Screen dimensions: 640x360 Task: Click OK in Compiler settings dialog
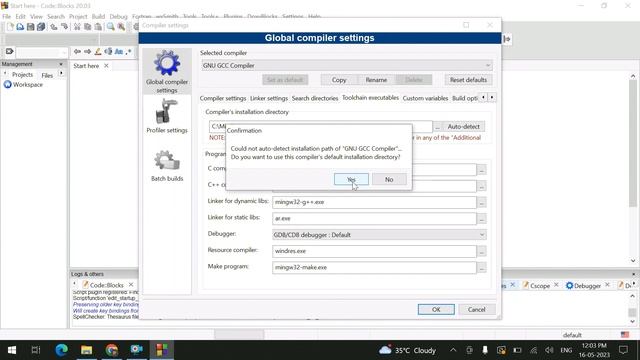point(436,309)
